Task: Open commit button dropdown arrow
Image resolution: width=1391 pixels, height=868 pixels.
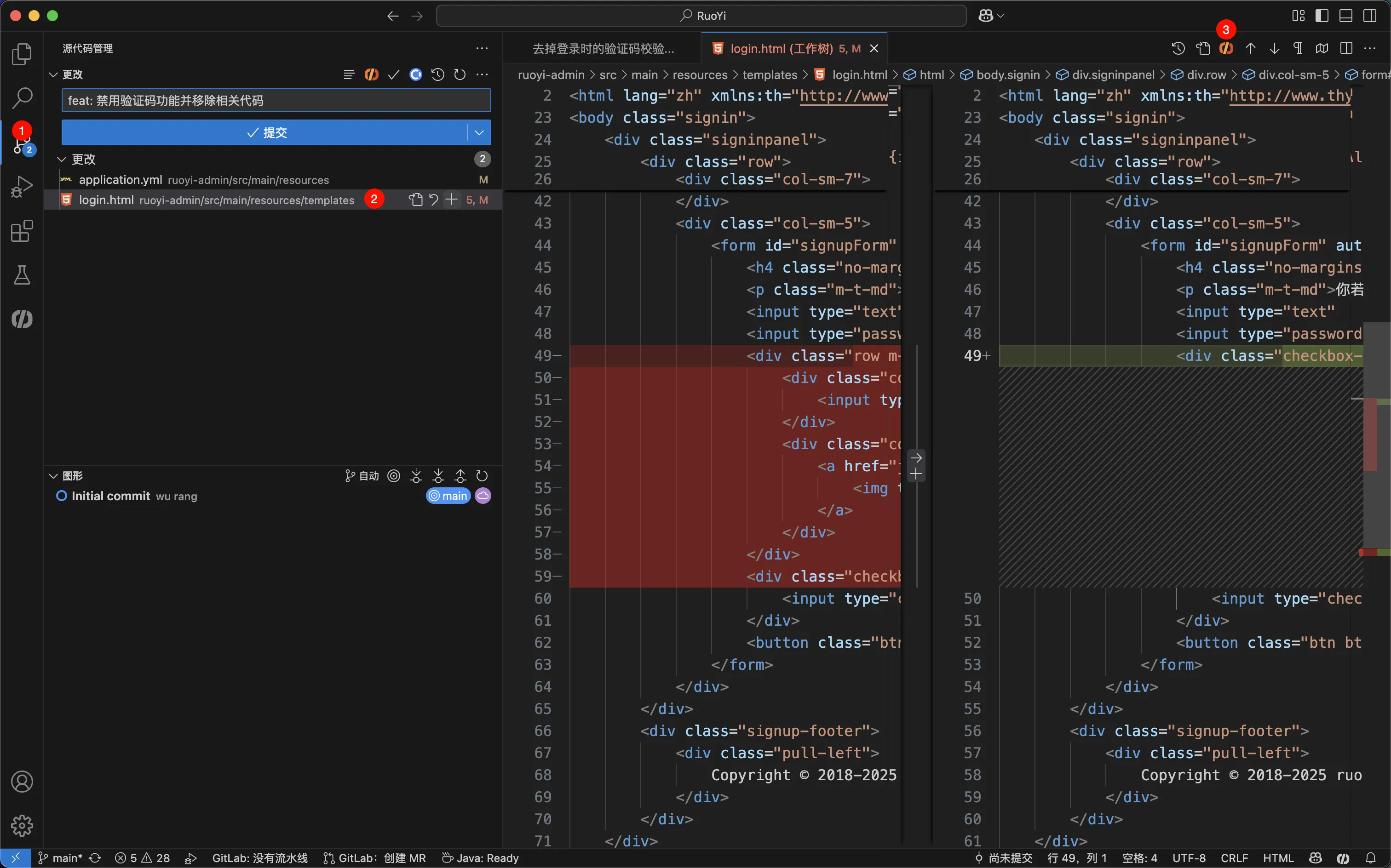Action: pos(479,132)
